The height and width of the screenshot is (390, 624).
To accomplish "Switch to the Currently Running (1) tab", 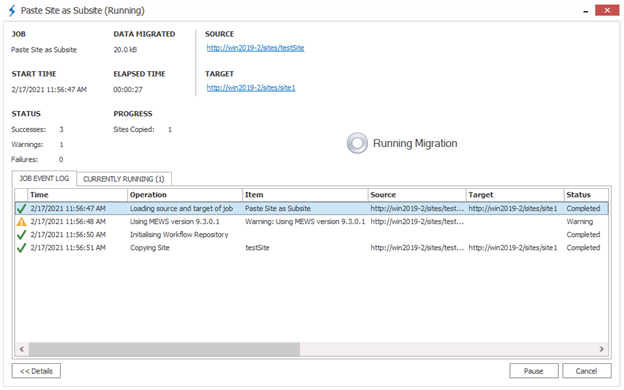I will (x=124, y=179).
